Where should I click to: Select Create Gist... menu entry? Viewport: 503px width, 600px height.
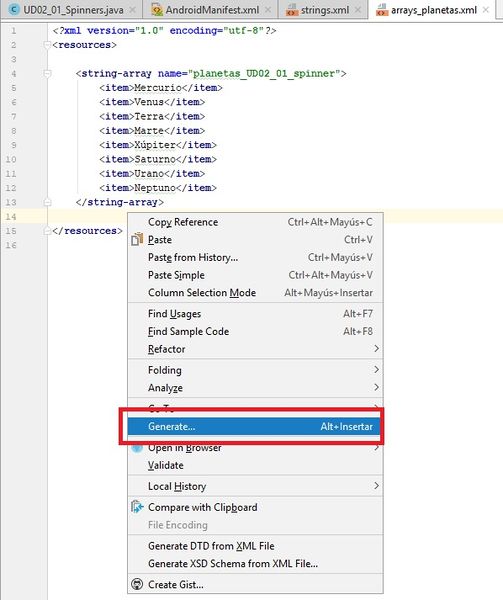coord(255,585)
